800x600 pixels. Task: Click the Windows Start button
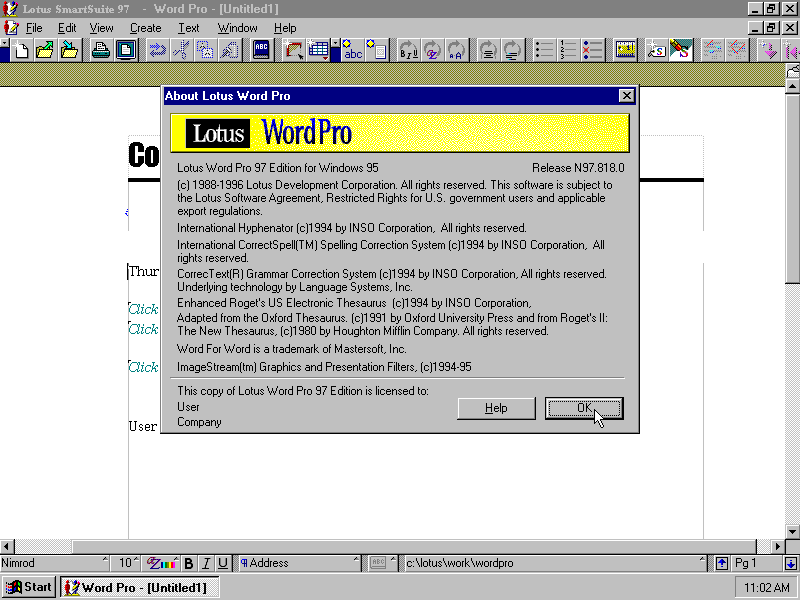[x=28, y=587]
